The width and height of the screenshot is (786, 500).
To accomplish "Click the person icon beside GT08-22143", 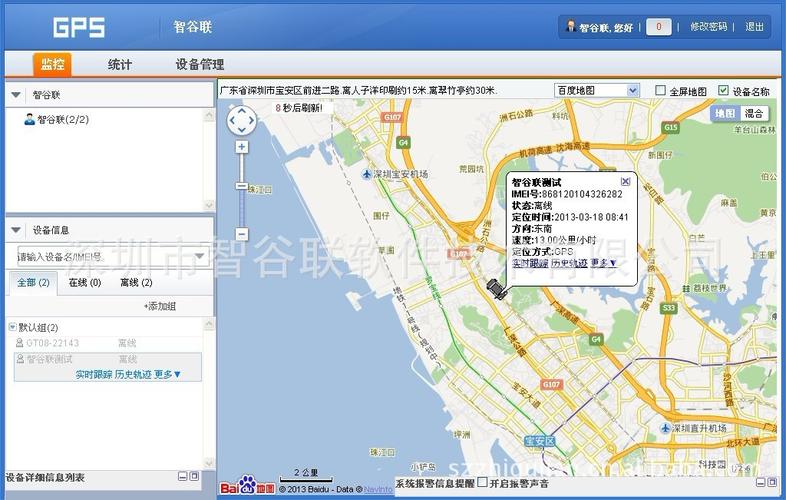I will (x=20, y=343).
